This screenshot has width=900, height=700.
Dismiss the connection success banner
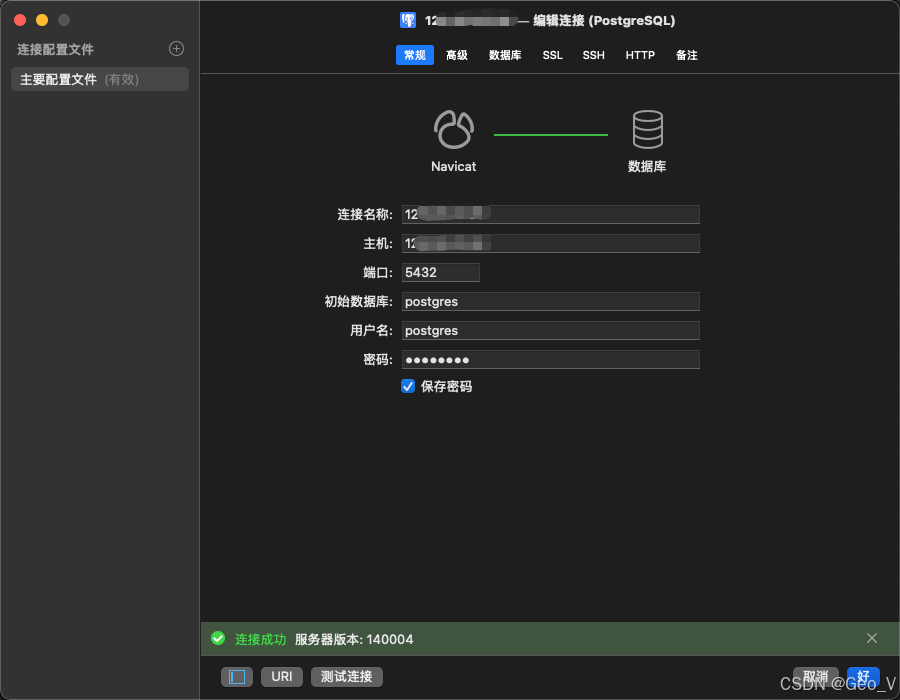(871, 638)
